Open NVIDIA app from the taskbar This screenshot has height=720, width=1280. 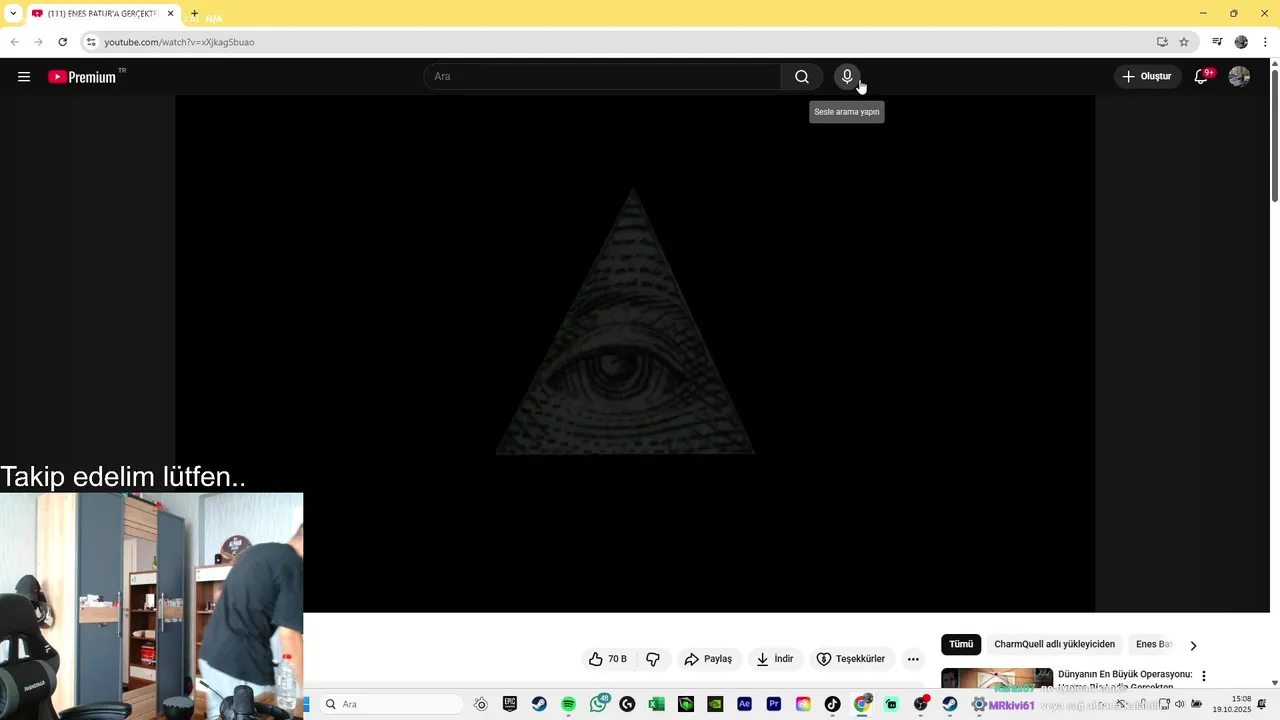715,704
